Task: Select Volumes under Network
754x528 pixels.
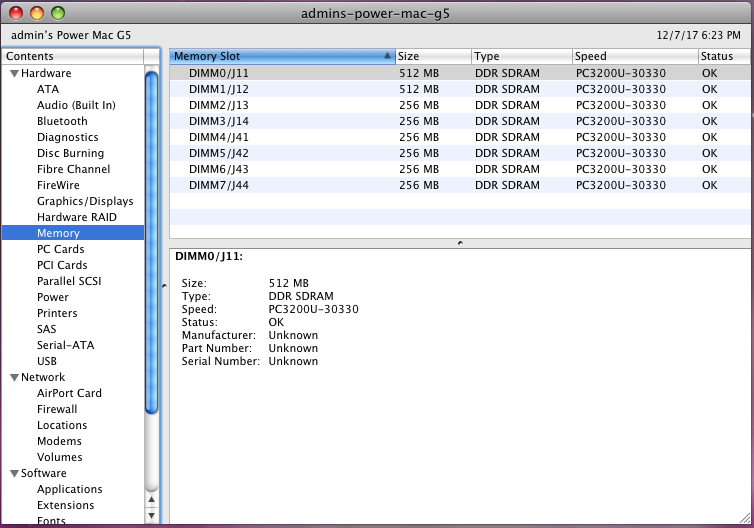Action: pyautogui.click(x=60, y=457)
